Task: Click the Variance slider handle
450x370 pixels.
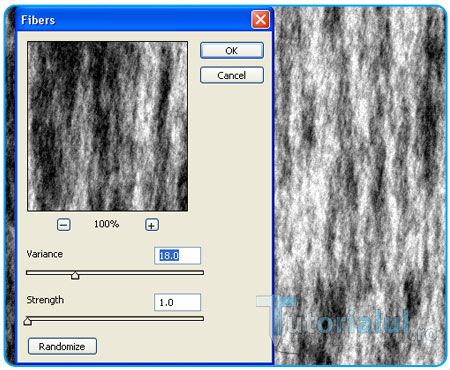Action: click(x=75, y=275)
